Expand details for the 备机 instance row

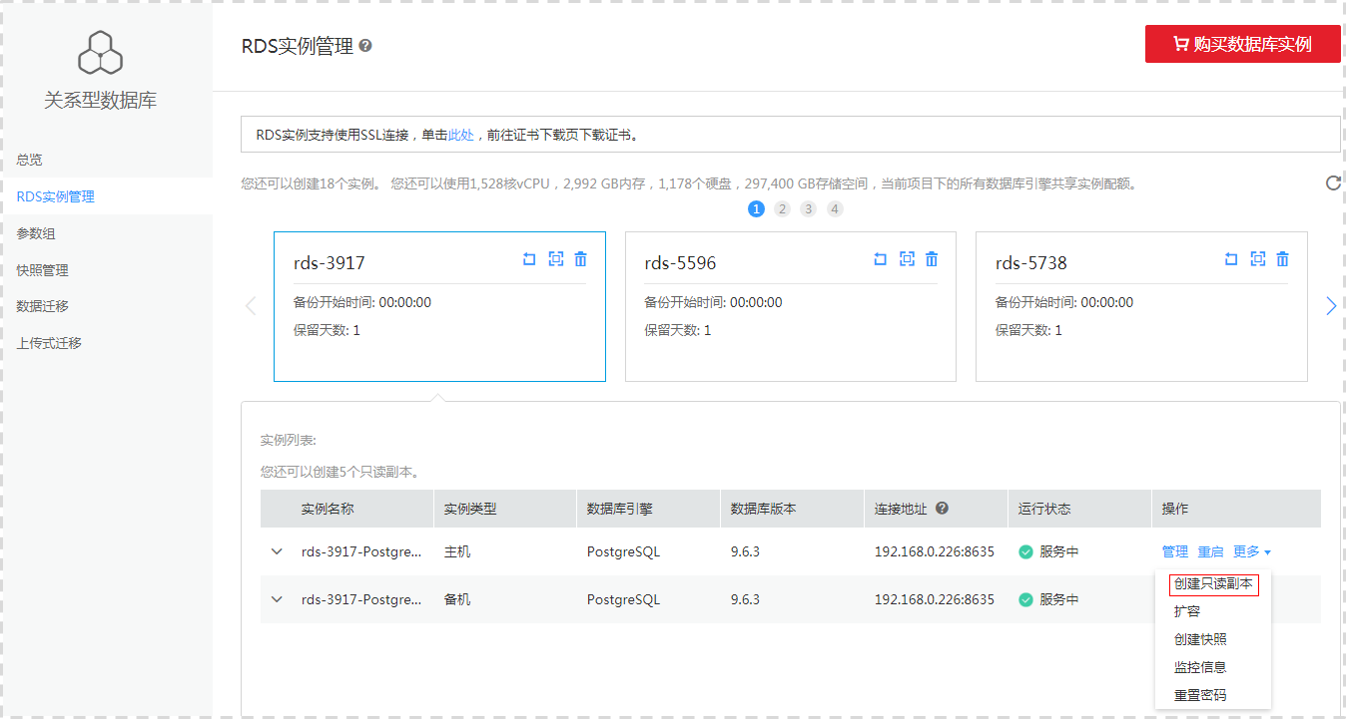(277, 599)
